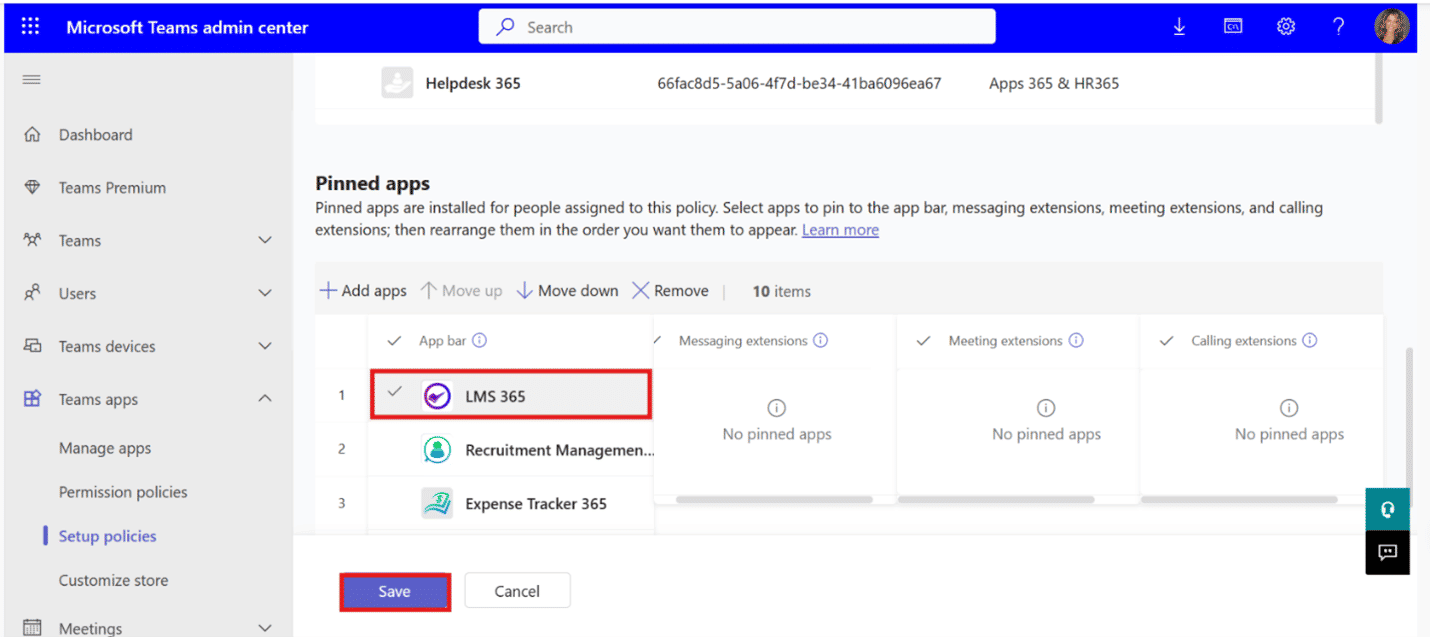Toggle the Meeting extensions column checkmark
Screen dimensions: 1430x637
click(x=925, y=341)
